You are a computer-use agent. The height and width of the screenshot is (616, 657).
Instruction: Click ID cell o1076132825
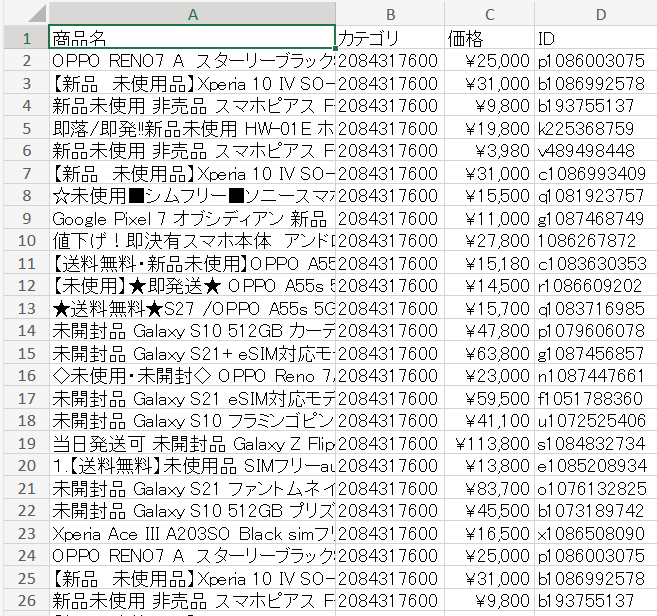[x=596, y=488]
